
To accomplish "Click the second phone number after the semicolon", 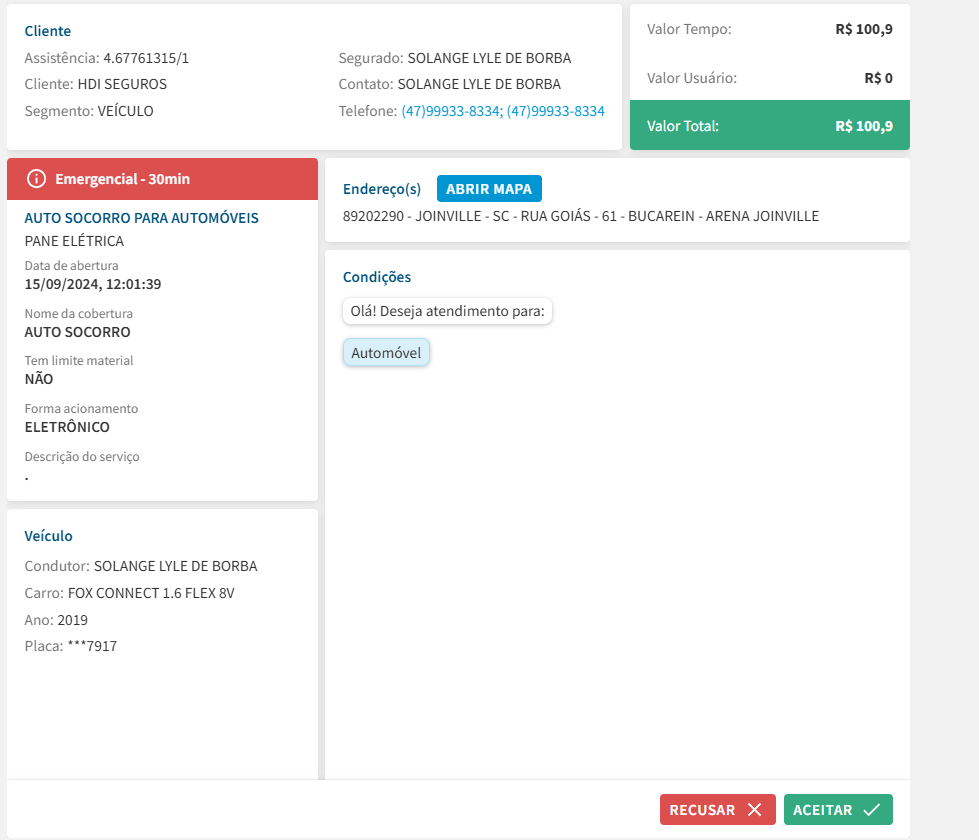I will click(x=556, y=111).
